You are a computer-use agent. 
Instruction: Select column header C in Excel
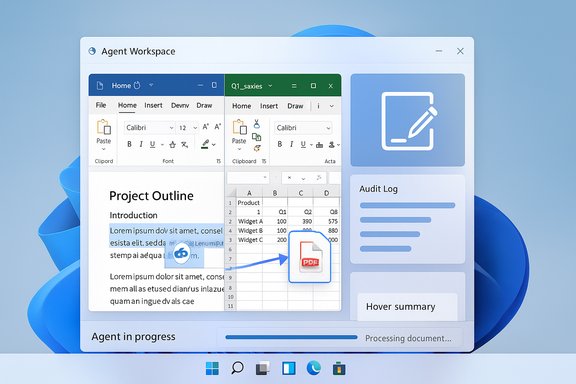[x=300, y=193]
